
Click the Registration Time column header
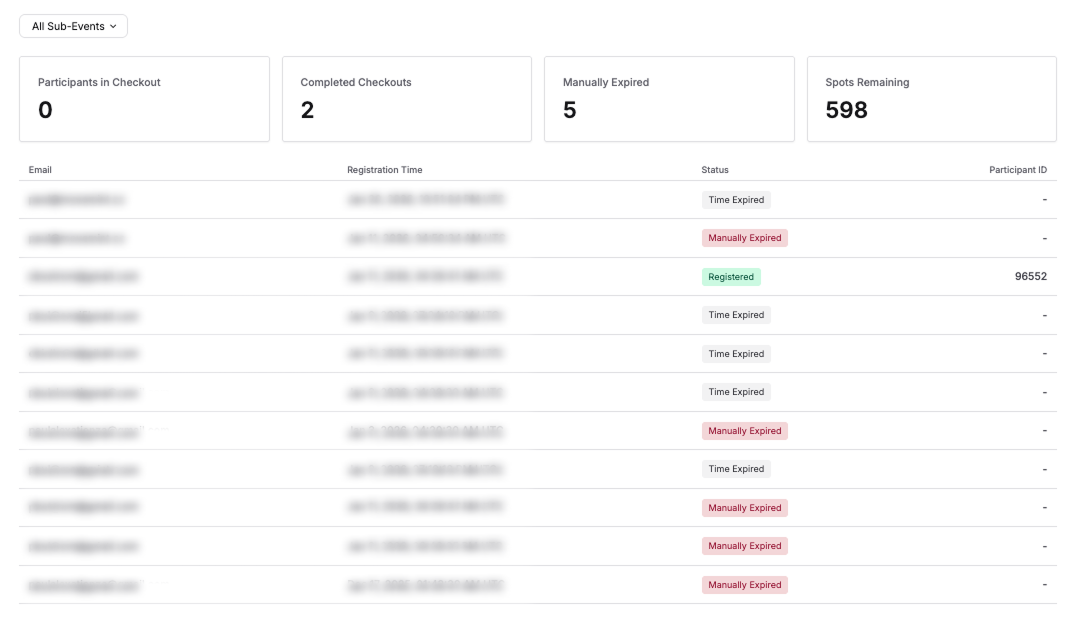click(x=384, y=170)
